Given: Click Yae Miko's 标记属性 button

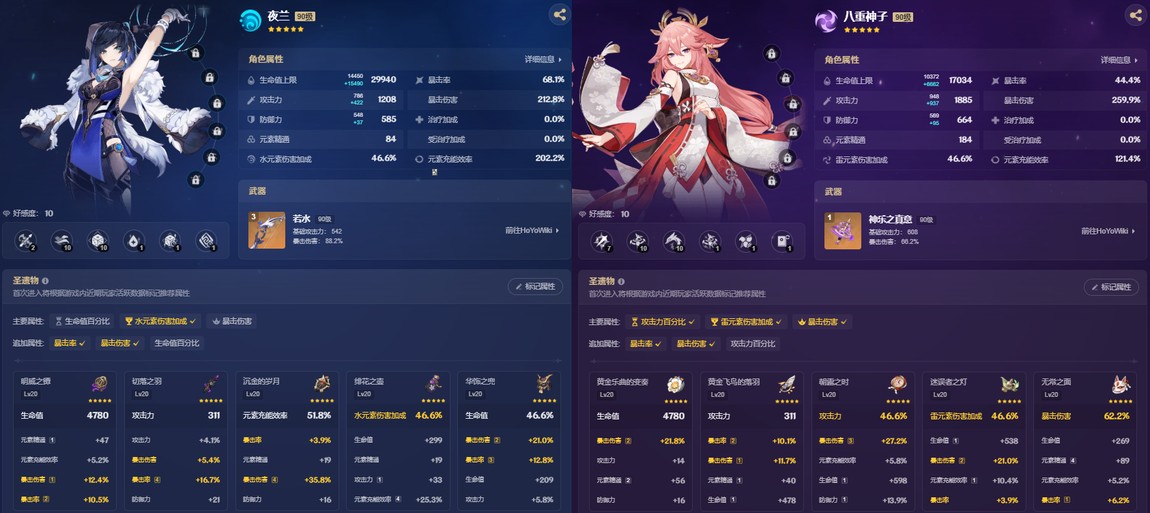Looking at the screenshot, I should [1111, 286].
